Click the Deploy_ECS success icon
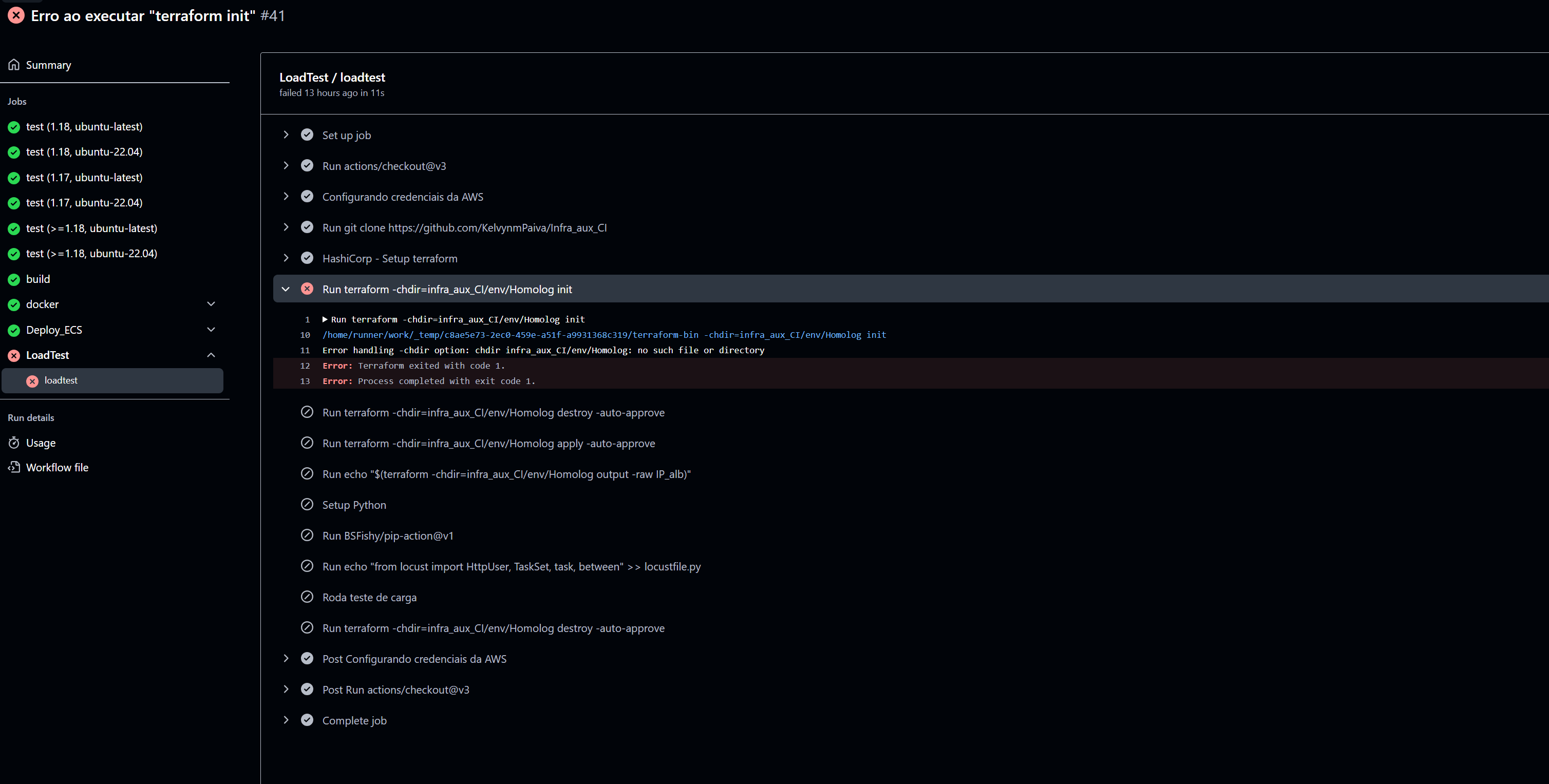Viewport: 1549px width, 784px height. 14,329
